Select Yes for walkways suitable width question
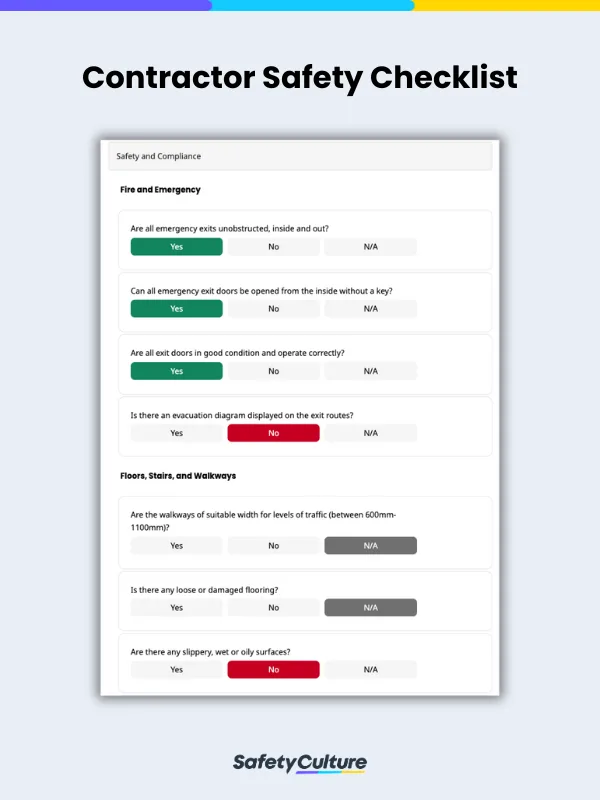The image size is (600, 800). point(175,545)
